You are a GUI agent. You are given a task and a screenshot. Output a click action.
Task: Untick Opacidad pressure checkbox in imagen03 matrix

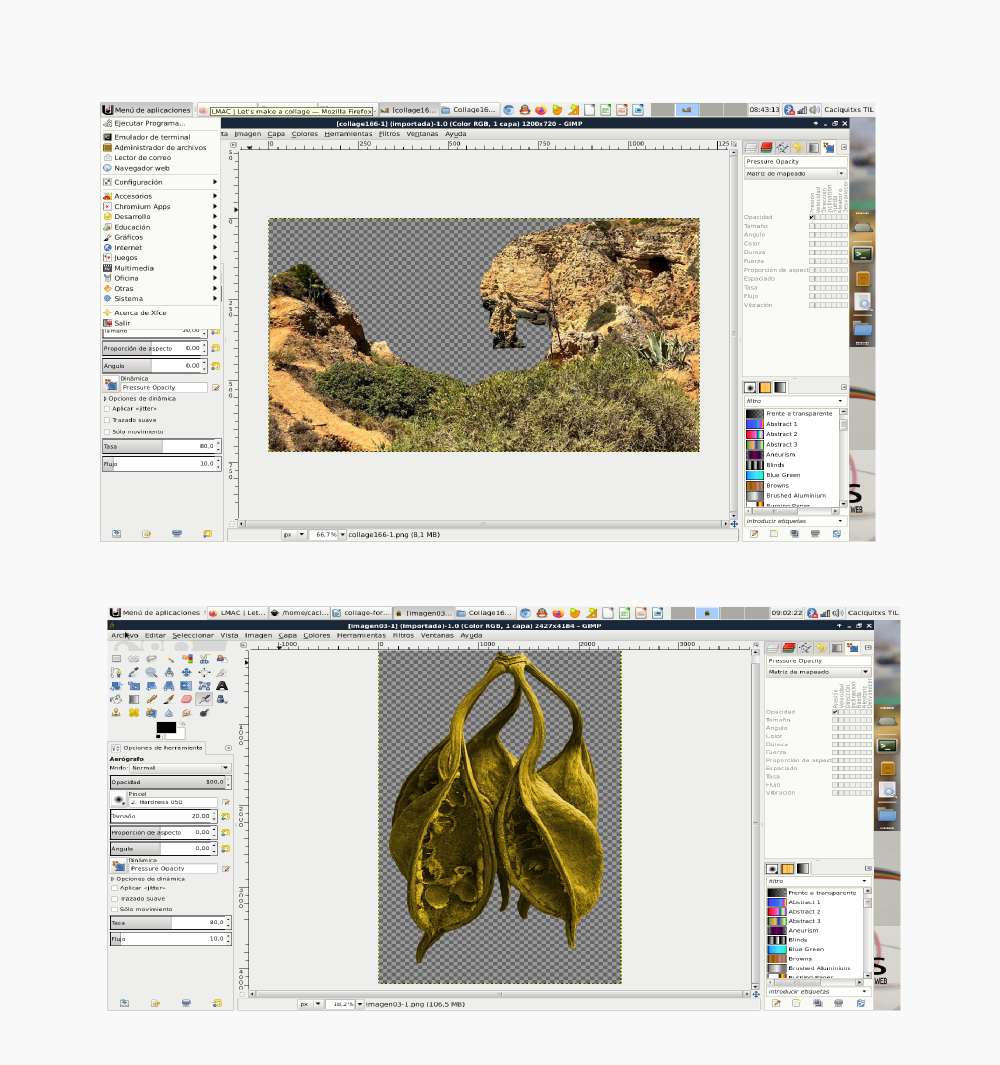click(x=835, y=712)
